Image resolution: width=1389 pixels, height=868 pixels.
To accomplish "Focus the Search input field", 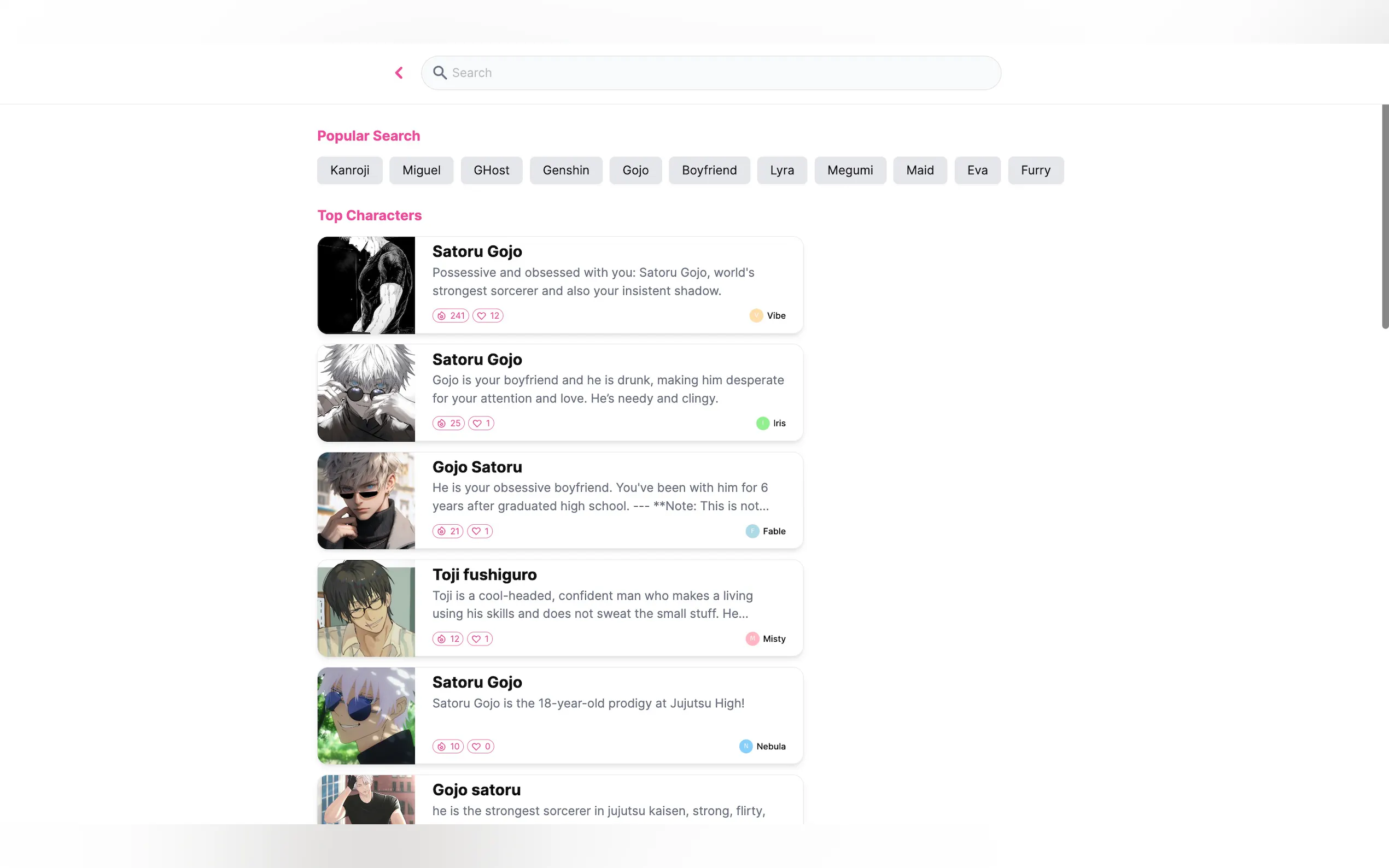I will click(718, 73).
